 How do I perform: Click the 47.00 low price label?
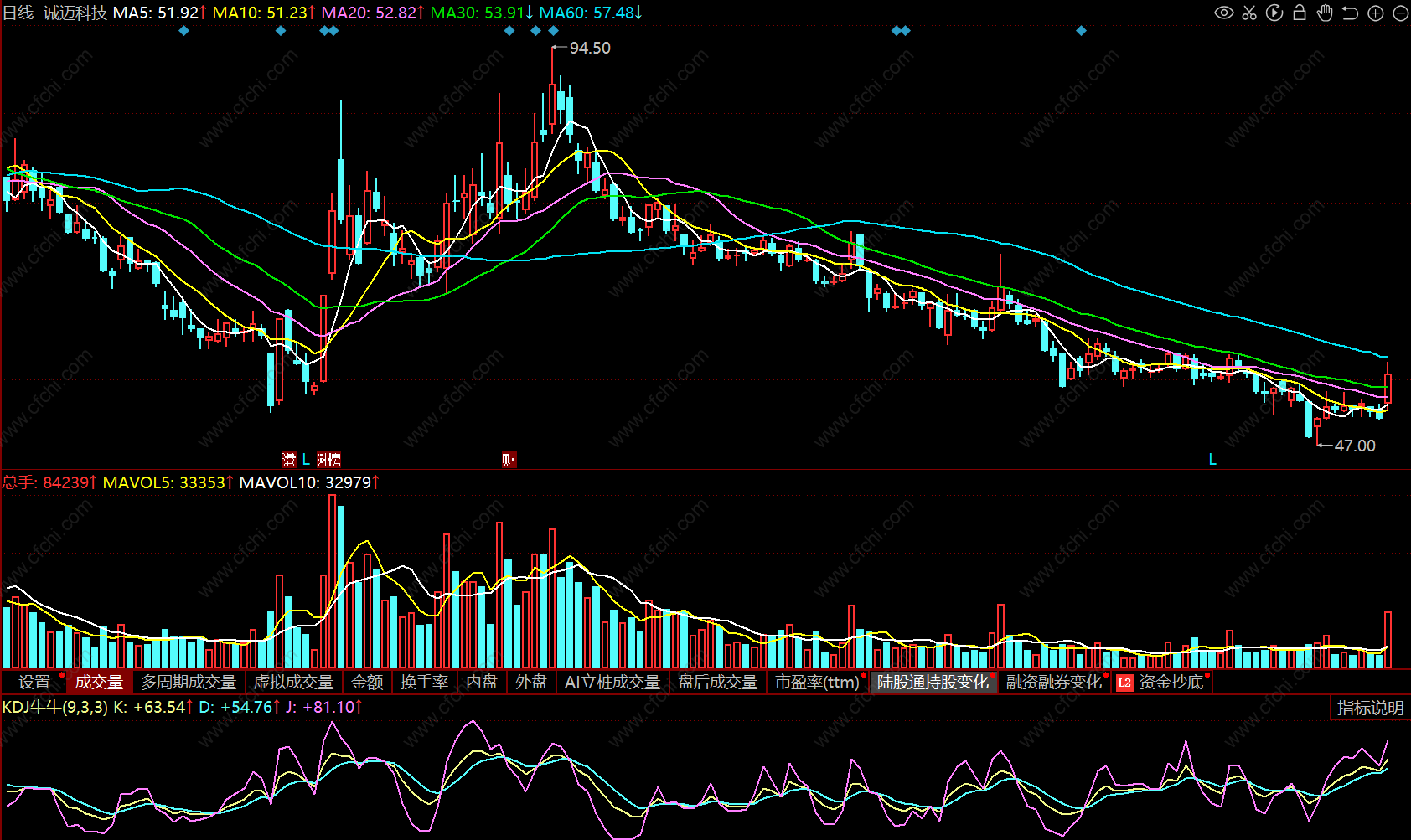pos(1355,446)
